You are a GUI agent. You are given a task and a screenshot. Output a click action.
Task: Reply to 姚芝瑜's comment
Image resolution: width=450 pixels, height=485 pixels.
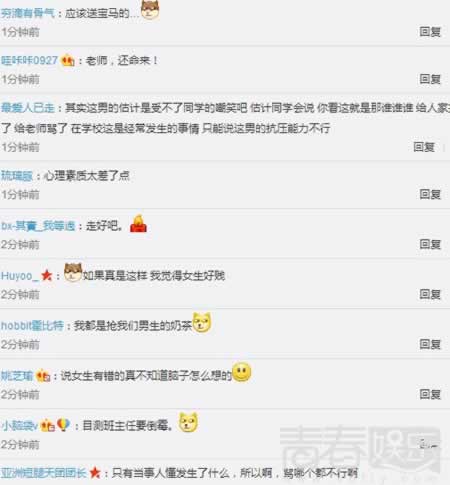pyautogui.click(x=430, y=394)
